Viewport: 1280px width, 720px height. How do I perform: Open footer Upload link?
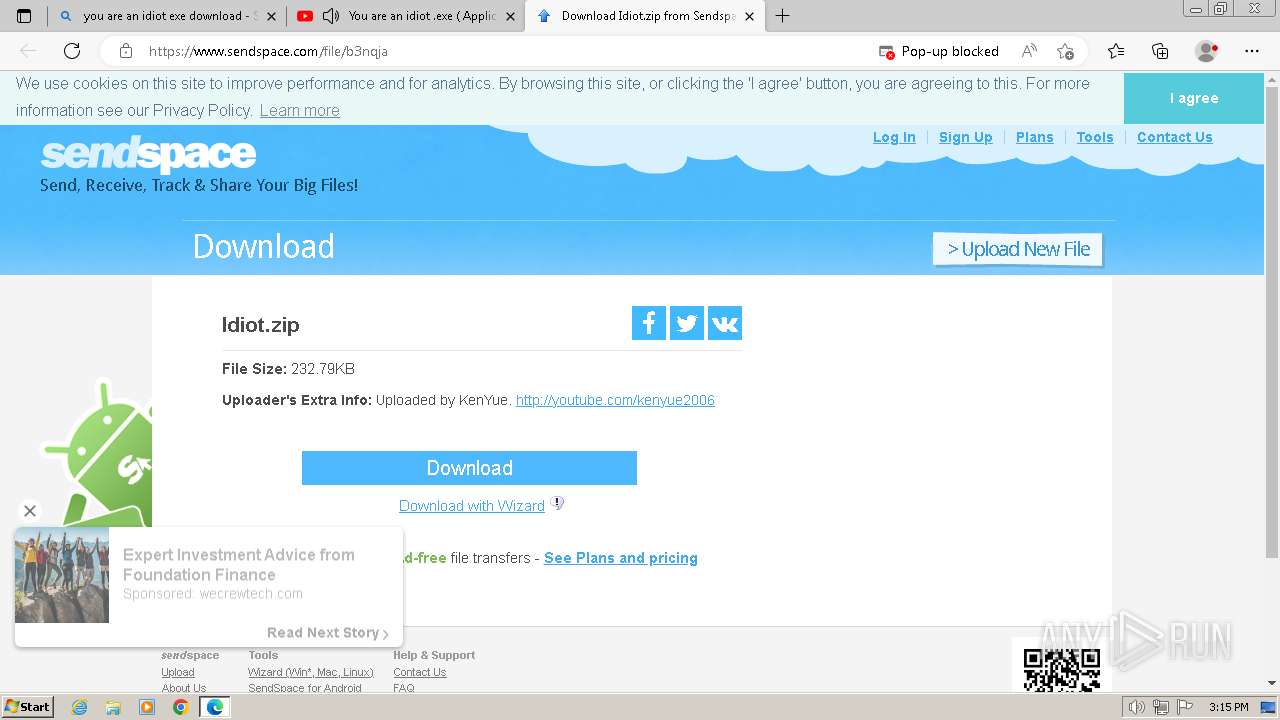pyautogui.click(x=178, y=672)
